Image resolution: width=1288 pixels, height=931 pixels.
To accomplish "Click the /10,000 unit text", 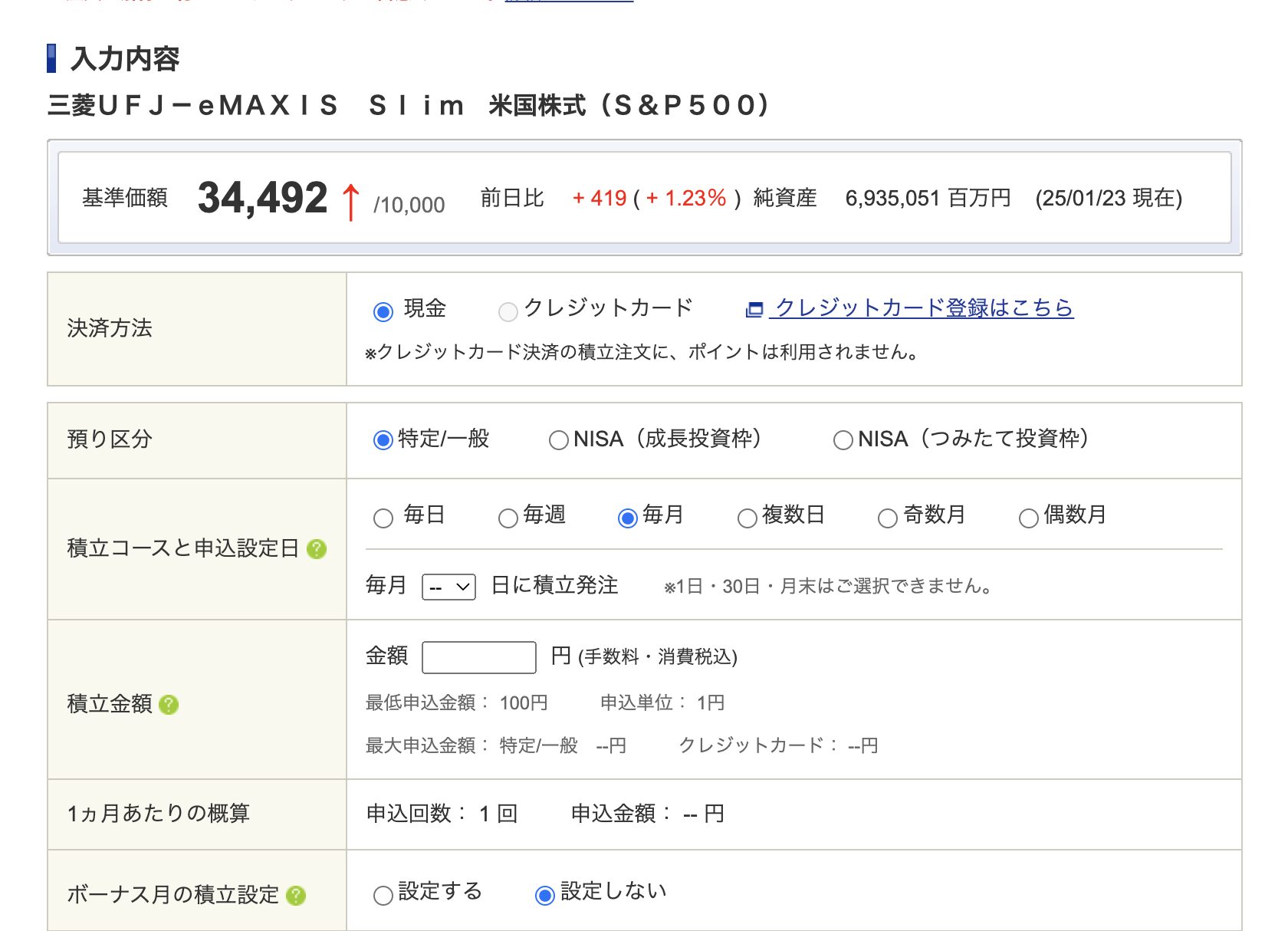I will 409,206.
